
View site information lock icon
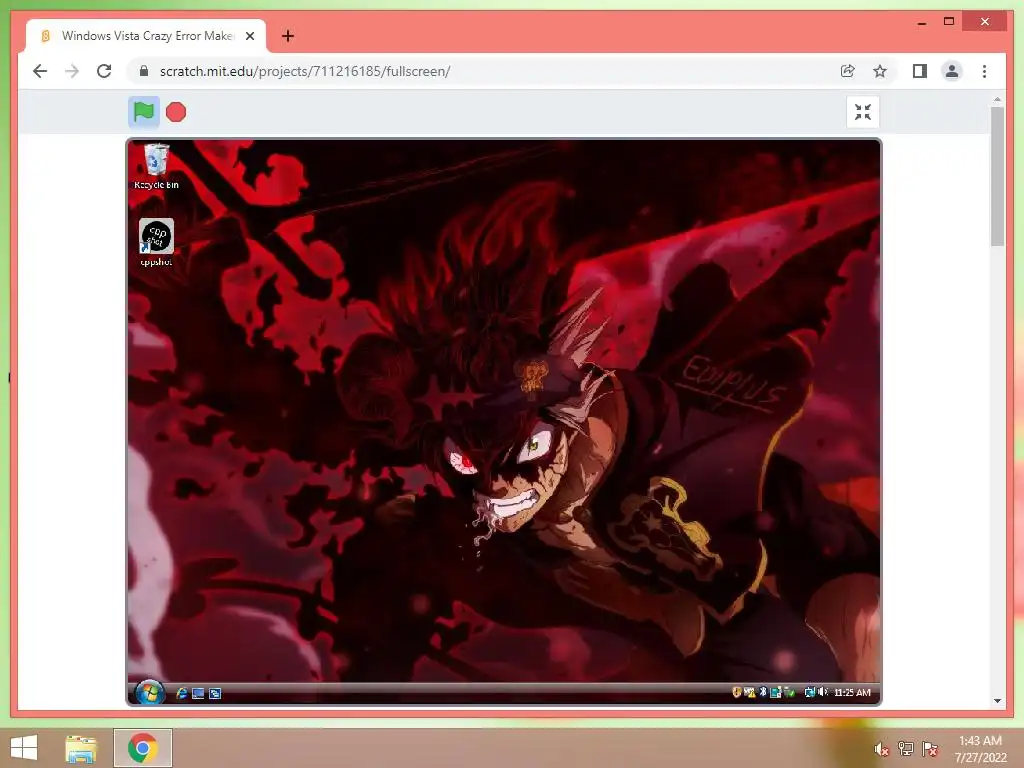click(x=144, y=71)
